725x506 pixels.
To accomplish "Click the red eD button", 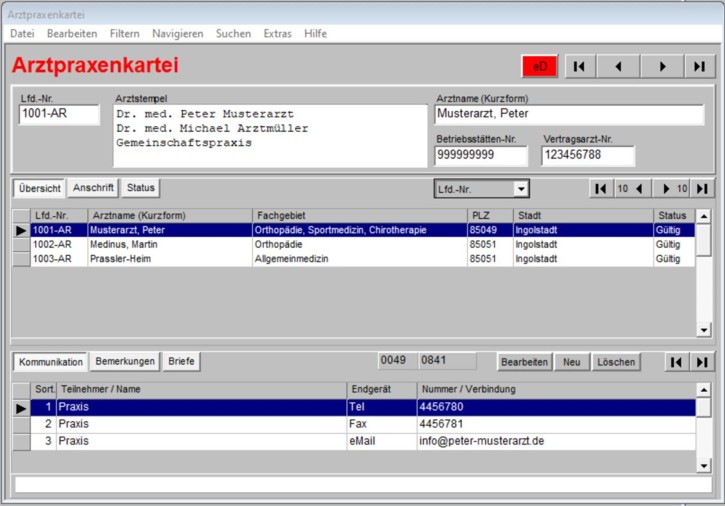I will point(540,66).
